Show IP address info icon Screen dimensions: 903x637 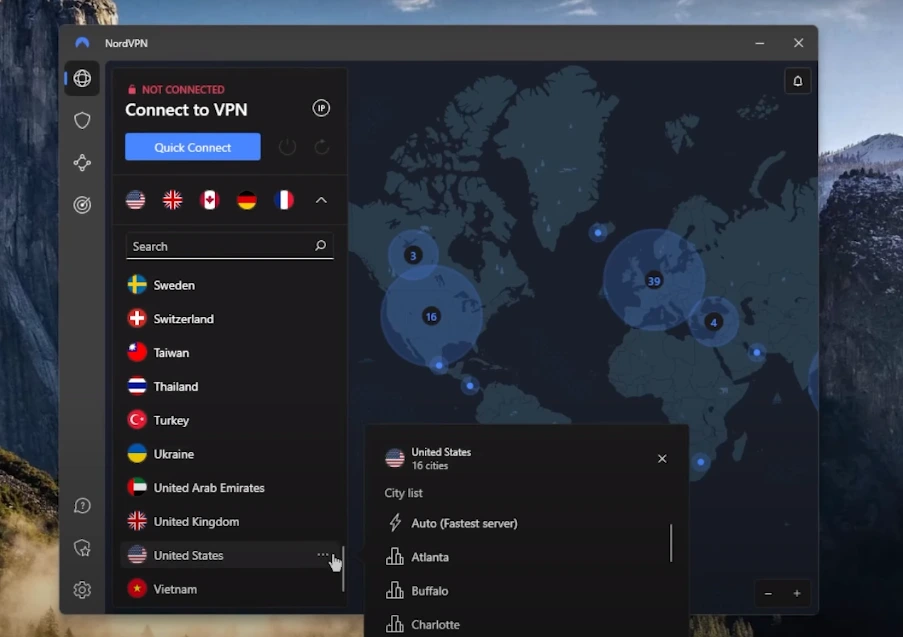pyautogui.click(x=321, y=108)
